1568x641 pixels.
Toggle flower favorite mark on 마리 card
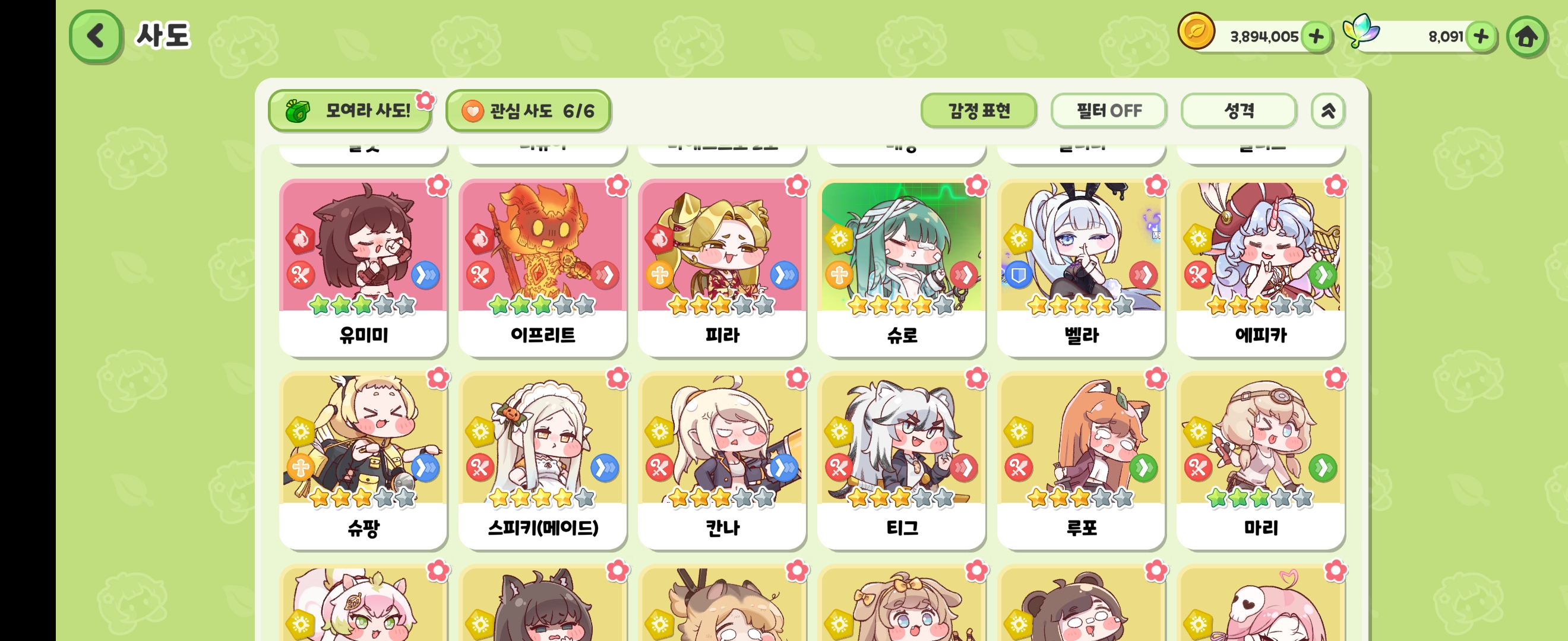click(x=1336, y=378)
